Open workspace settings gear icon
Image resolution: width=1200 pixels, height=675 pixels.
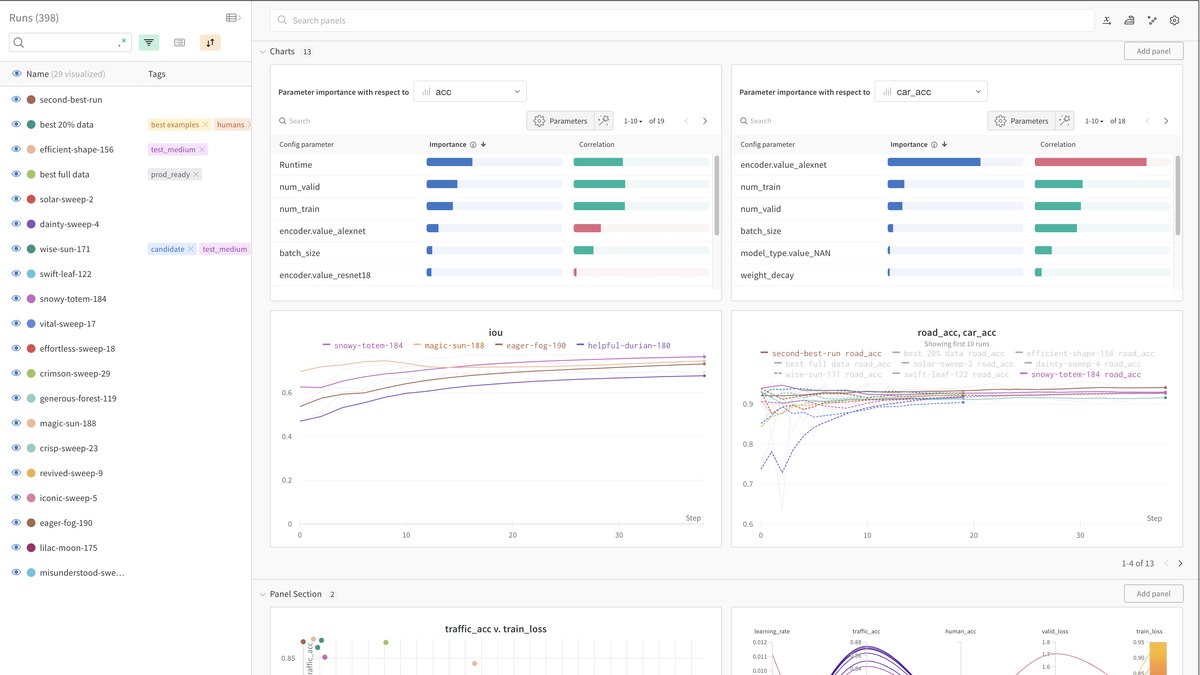tap(1174, 20)
